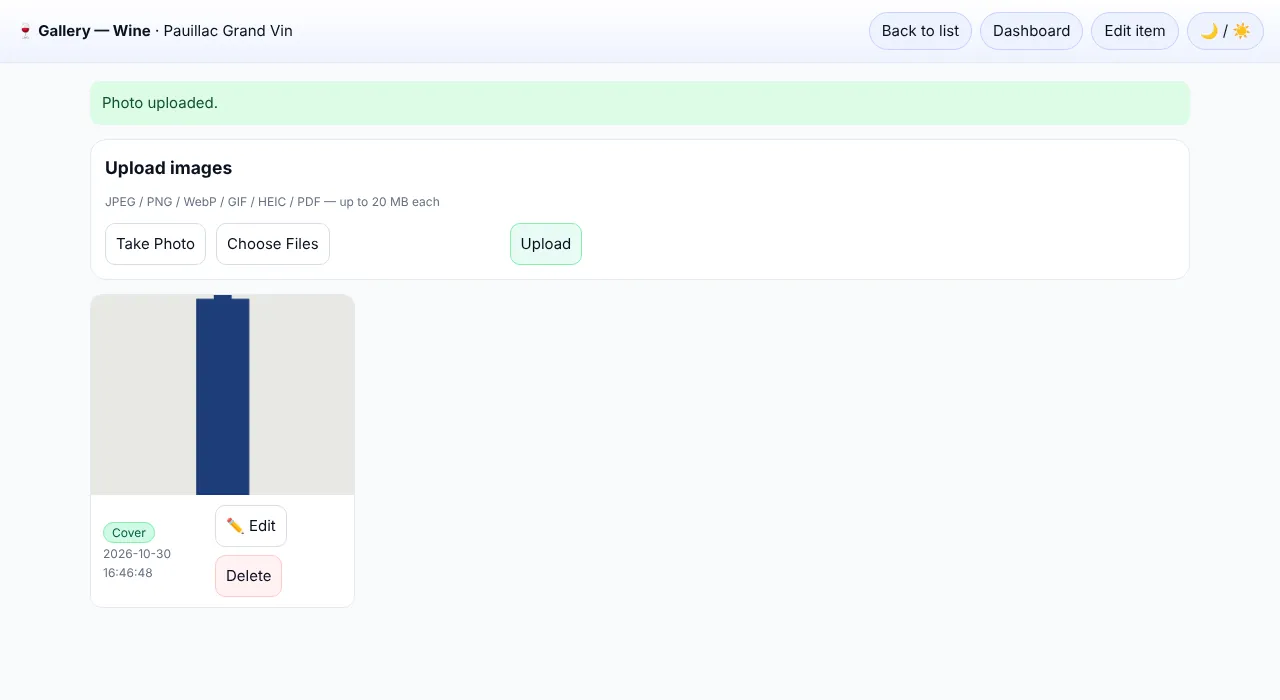Click the green Cover badge
1280x700 pixels.
(x=129, y=533)
